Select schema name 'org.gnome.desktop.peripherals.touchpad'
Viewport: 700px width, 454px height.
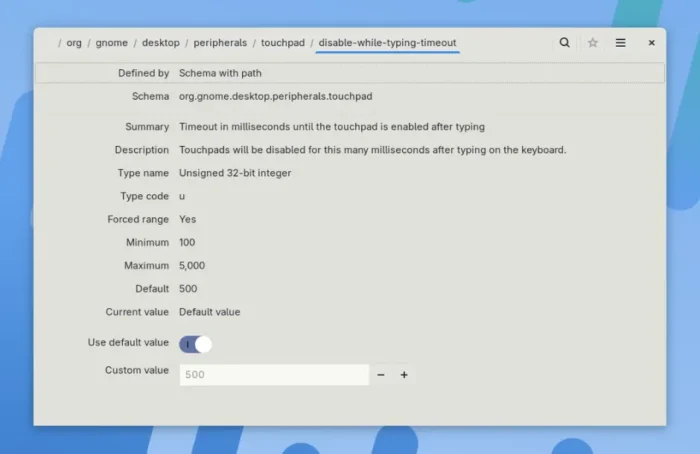pos(275,96)
